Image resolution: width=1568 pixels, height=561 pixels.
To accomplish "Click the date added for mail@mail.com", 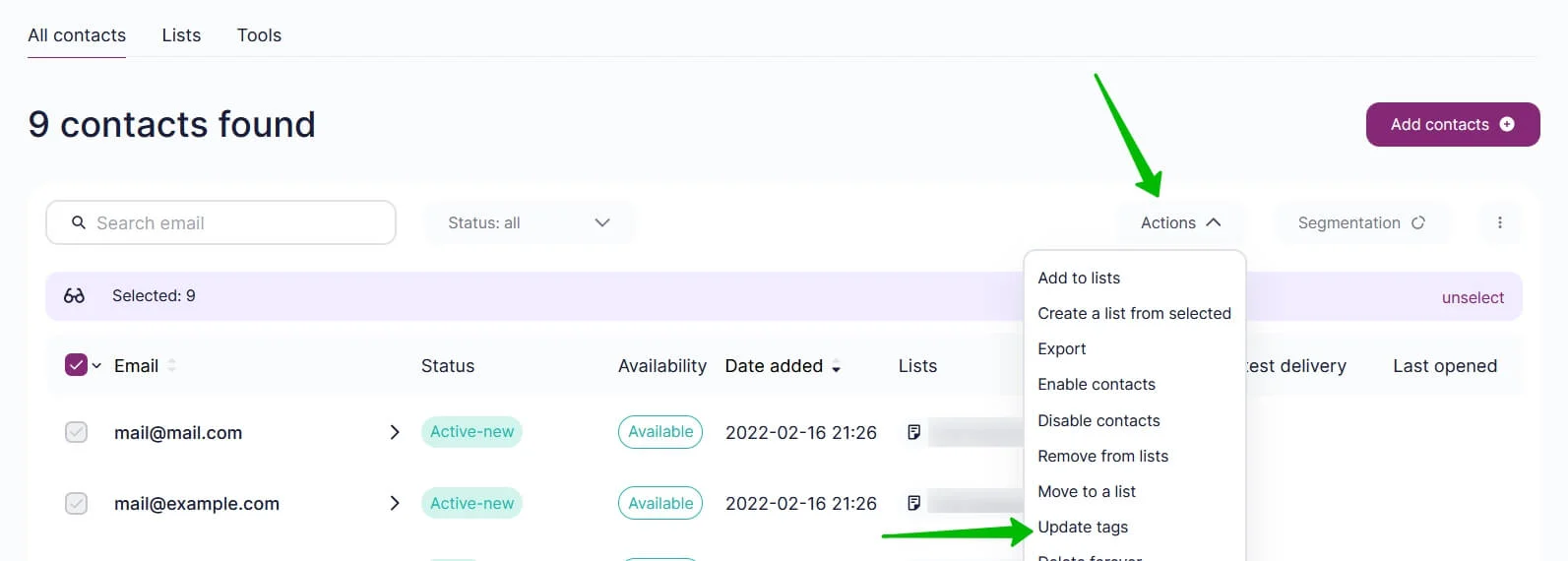I will [801, 432].
